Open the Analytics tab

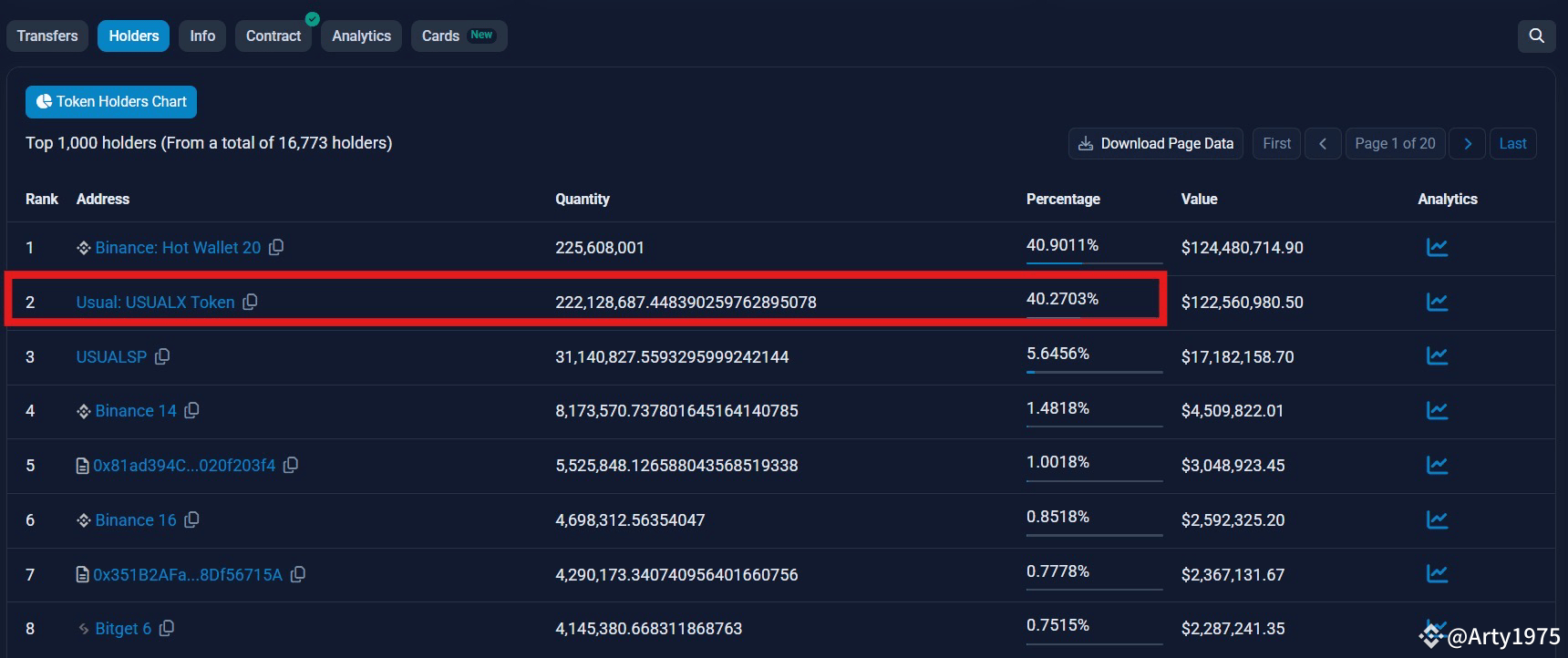pyautogui.click(x=361, y=36)
